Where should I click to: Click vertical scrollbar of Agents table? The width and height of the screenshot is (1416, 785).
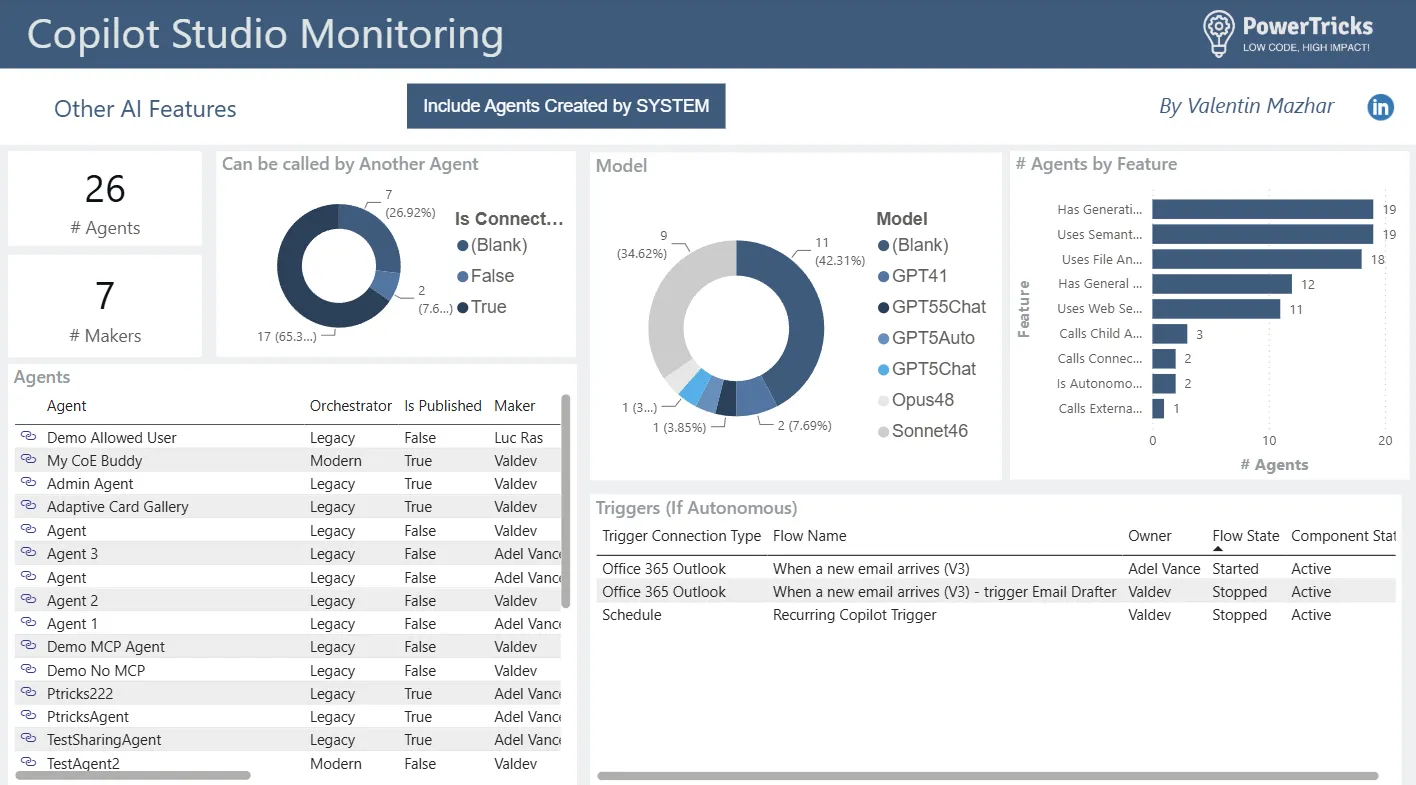[x=566, y=500]
